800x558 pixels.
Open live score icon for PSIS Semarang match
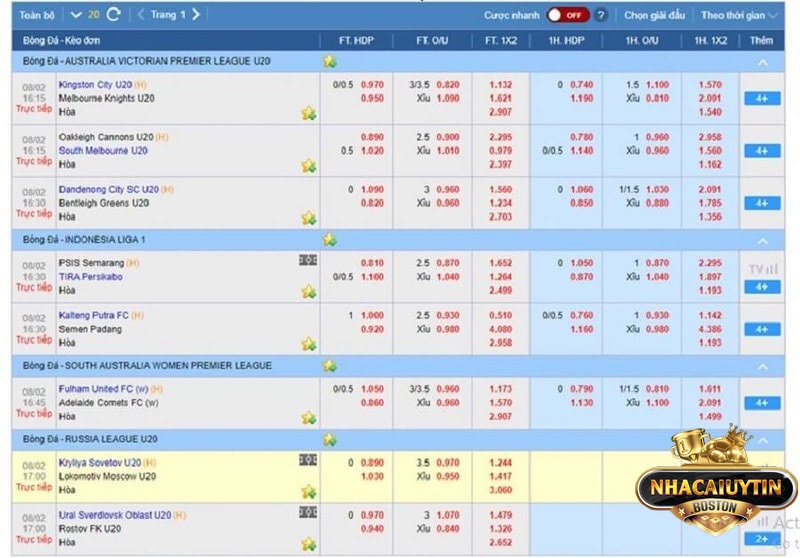(308, 260)
